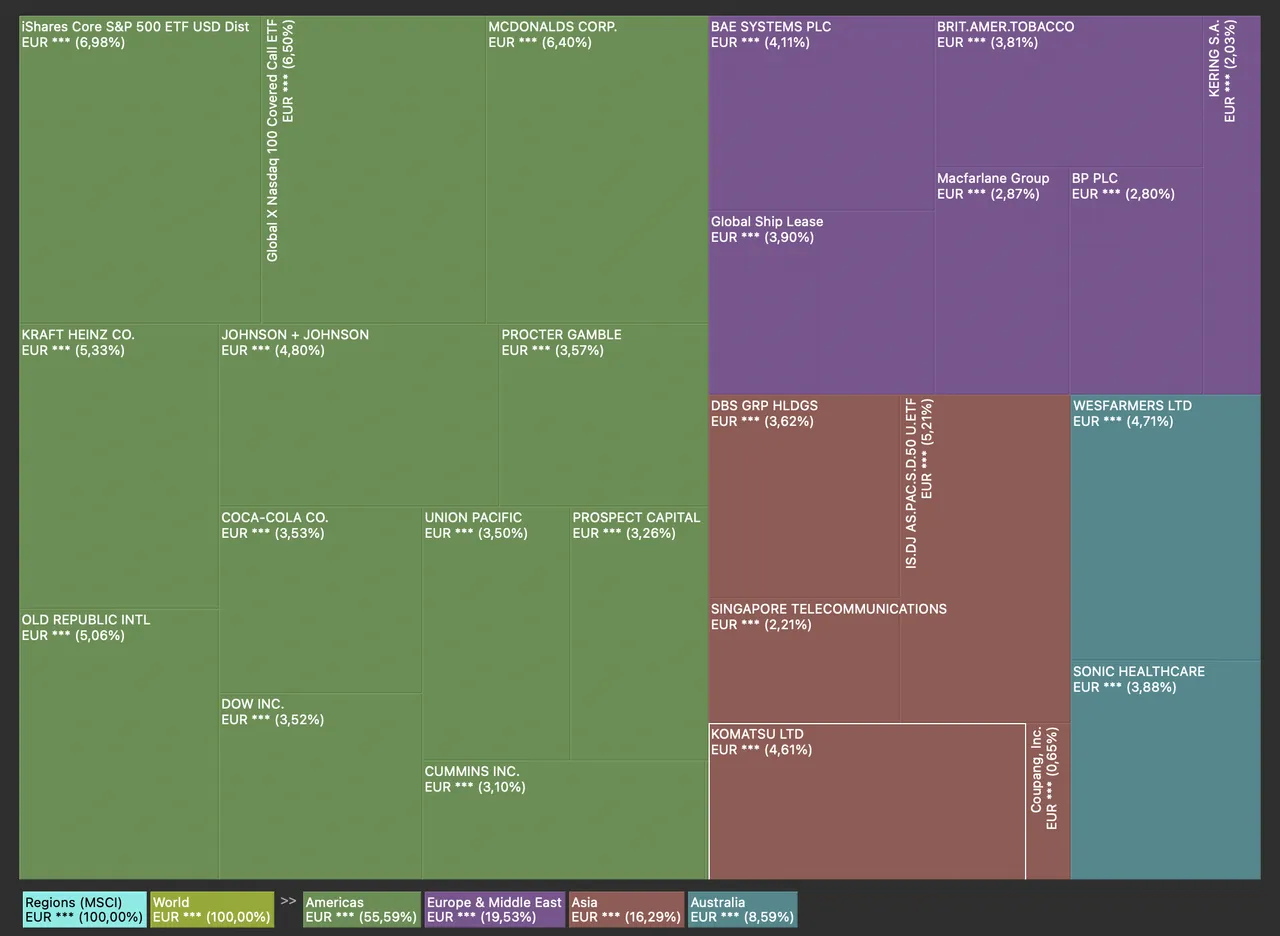Screen dimensions: 1280x936
Task: Click the BP PLC tile
Action: coord(1136,280)
